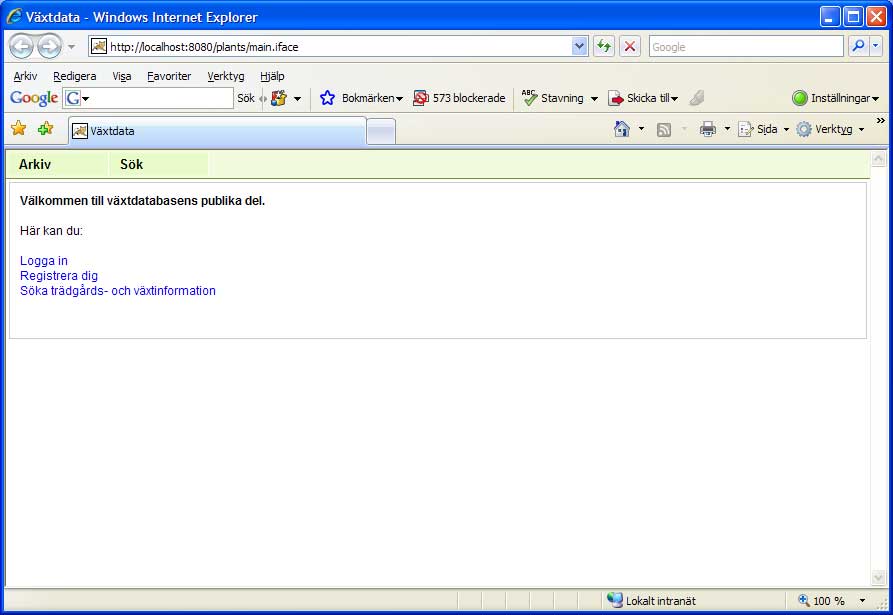Image resolution: width=893 pixels, height=615 pixels.
Task: Open Inställningar on Google toolbar
Action: [x=835, y=98]
